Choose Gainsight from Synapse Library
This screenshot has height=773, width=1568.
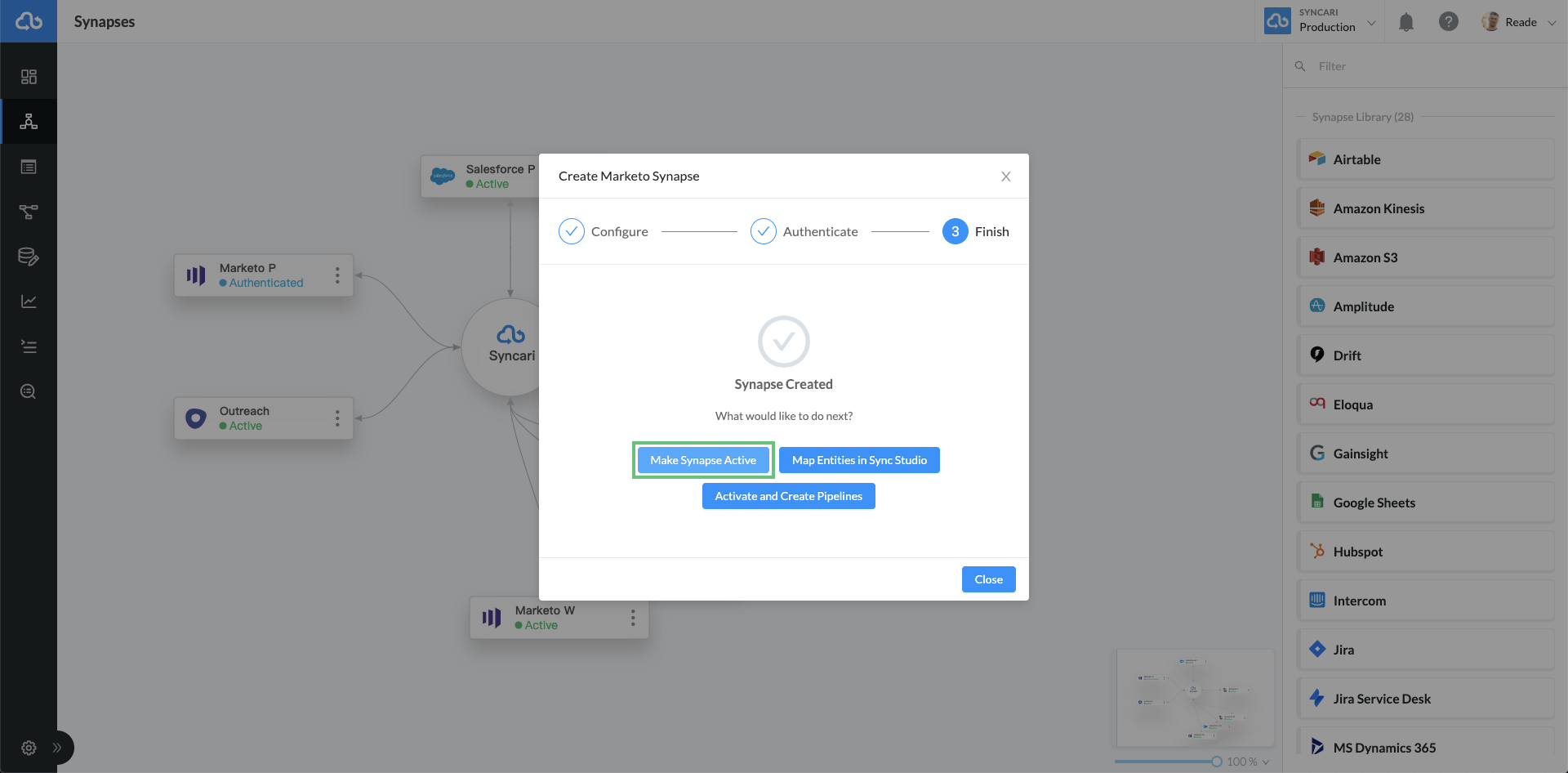coord(1426,454)
